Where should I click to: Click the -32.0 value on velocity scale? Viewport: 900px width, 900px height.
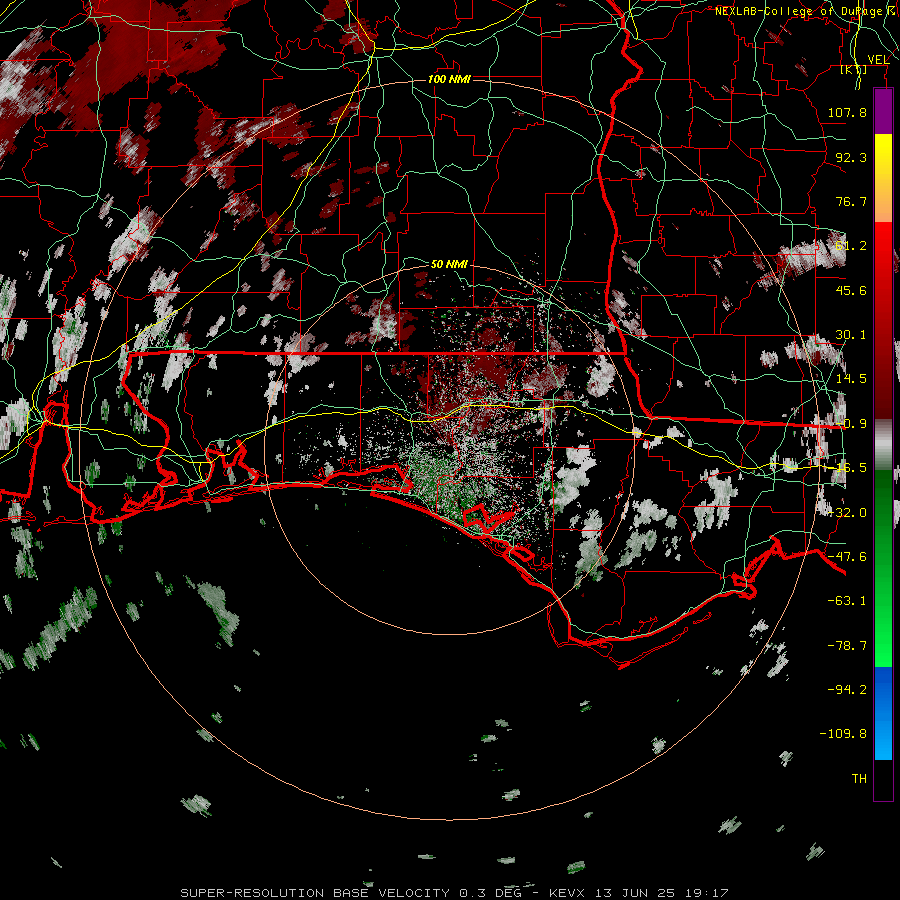click(x=847, y=513)
